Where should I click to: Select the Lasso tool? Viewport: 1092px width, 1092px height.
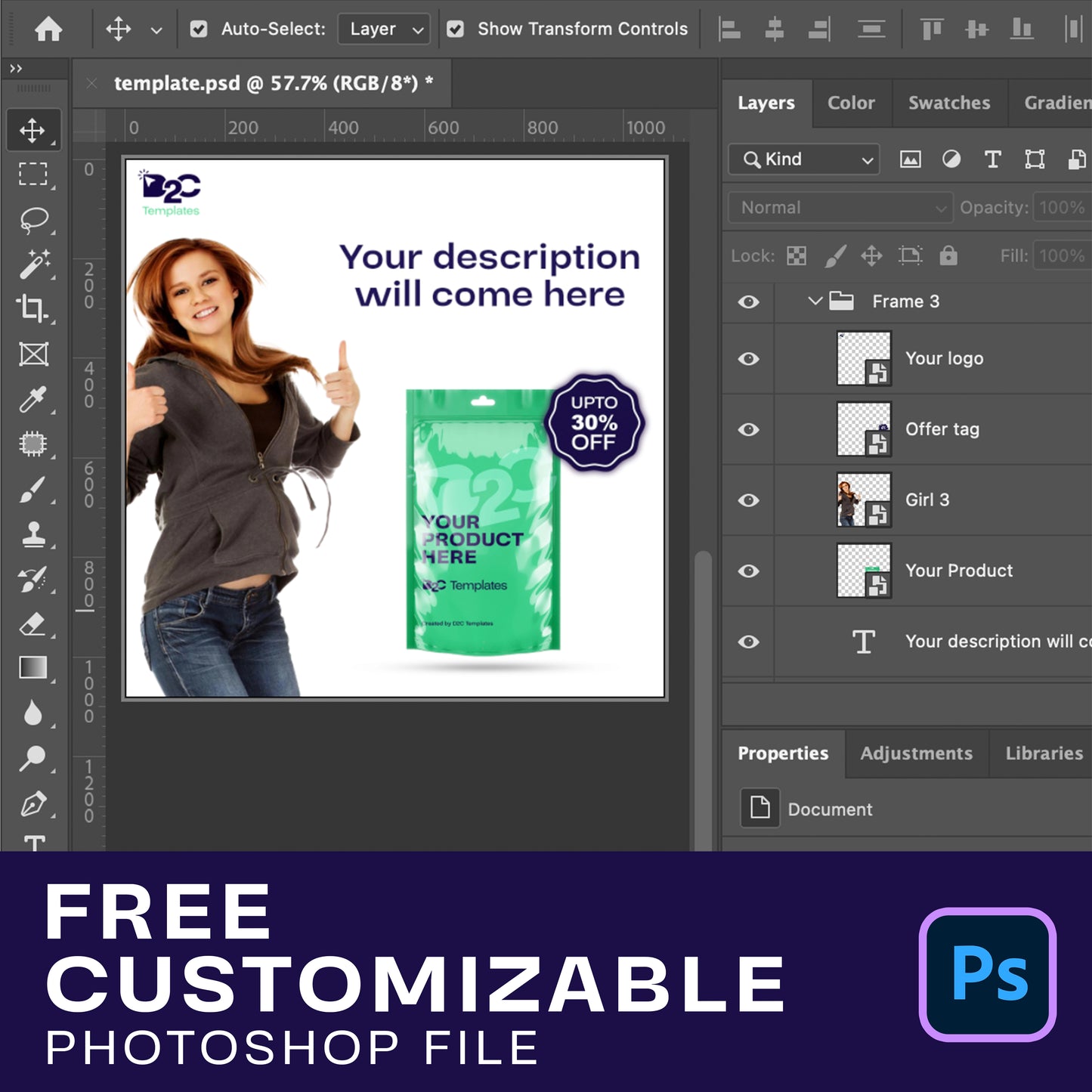[34, 221]
